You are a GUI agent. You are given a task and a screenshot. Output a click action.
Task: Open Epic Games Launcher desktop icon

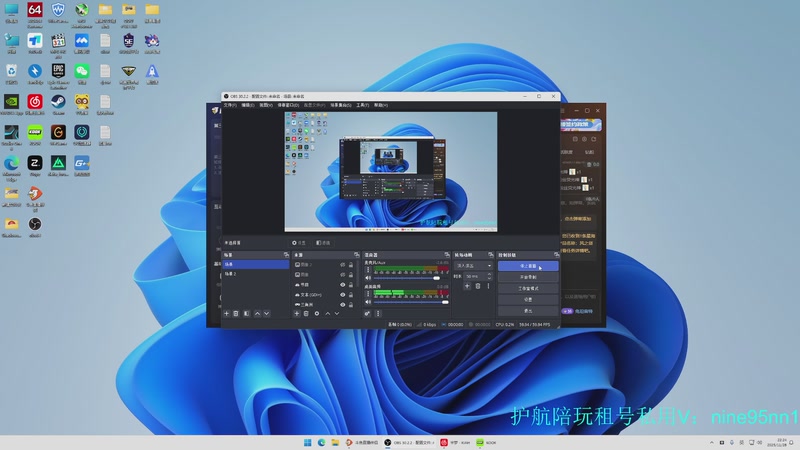pyautogui.click(x=58, y=76)
